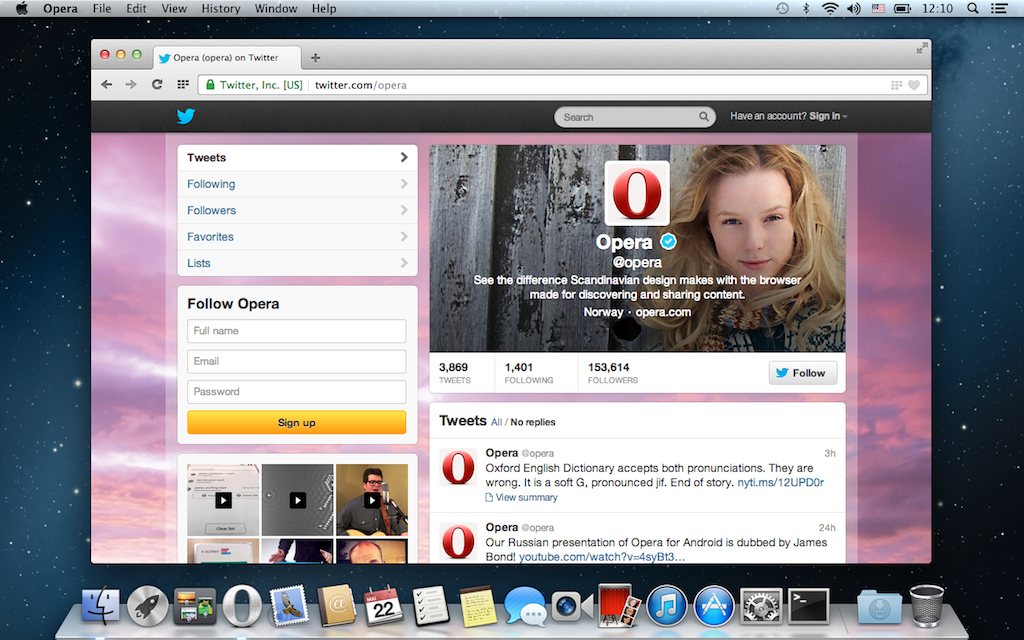Image resolution: width=1024 pixels, height=640 pixels.
Task: Click the Opera profile avatar logo
Action: click(637, 193)
